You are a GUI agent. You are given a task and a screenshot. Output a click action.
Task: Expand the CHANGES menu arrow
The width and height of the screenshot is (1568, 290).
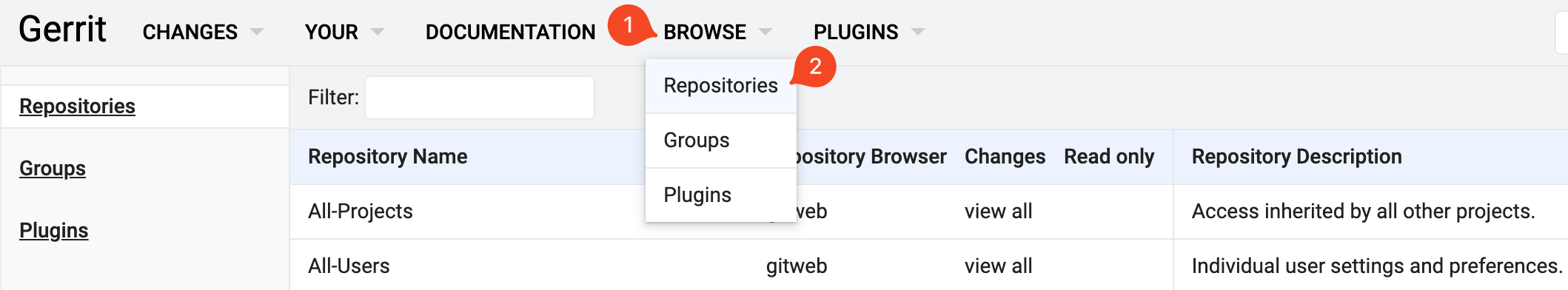[257, 32]
